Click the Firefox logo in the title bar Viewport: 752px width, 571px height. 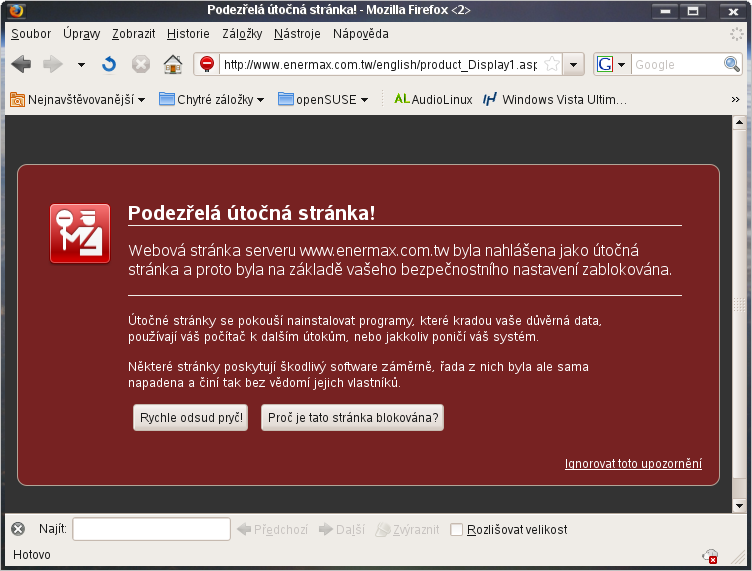point(16,10)
